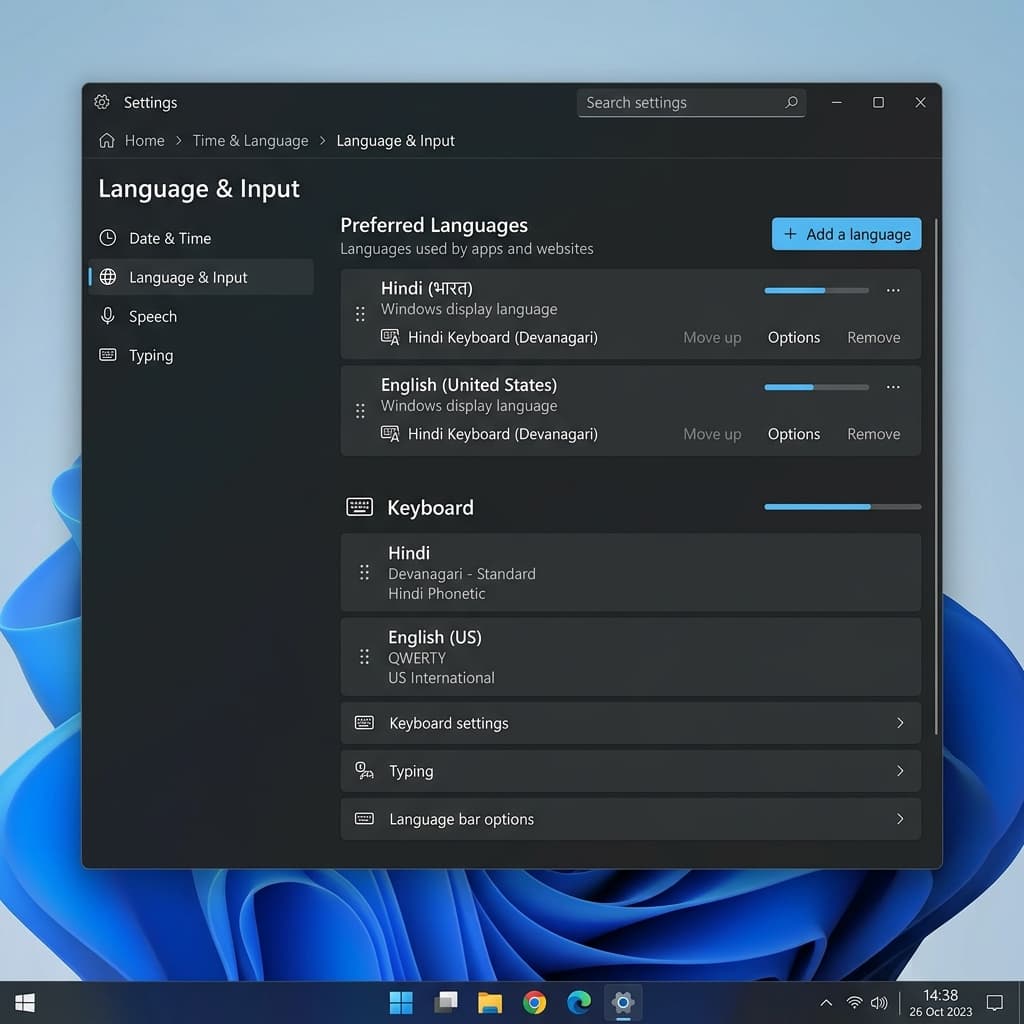Click the volume icon in system tray
Screen dimensions: 1024x1024
(879, 1002)
